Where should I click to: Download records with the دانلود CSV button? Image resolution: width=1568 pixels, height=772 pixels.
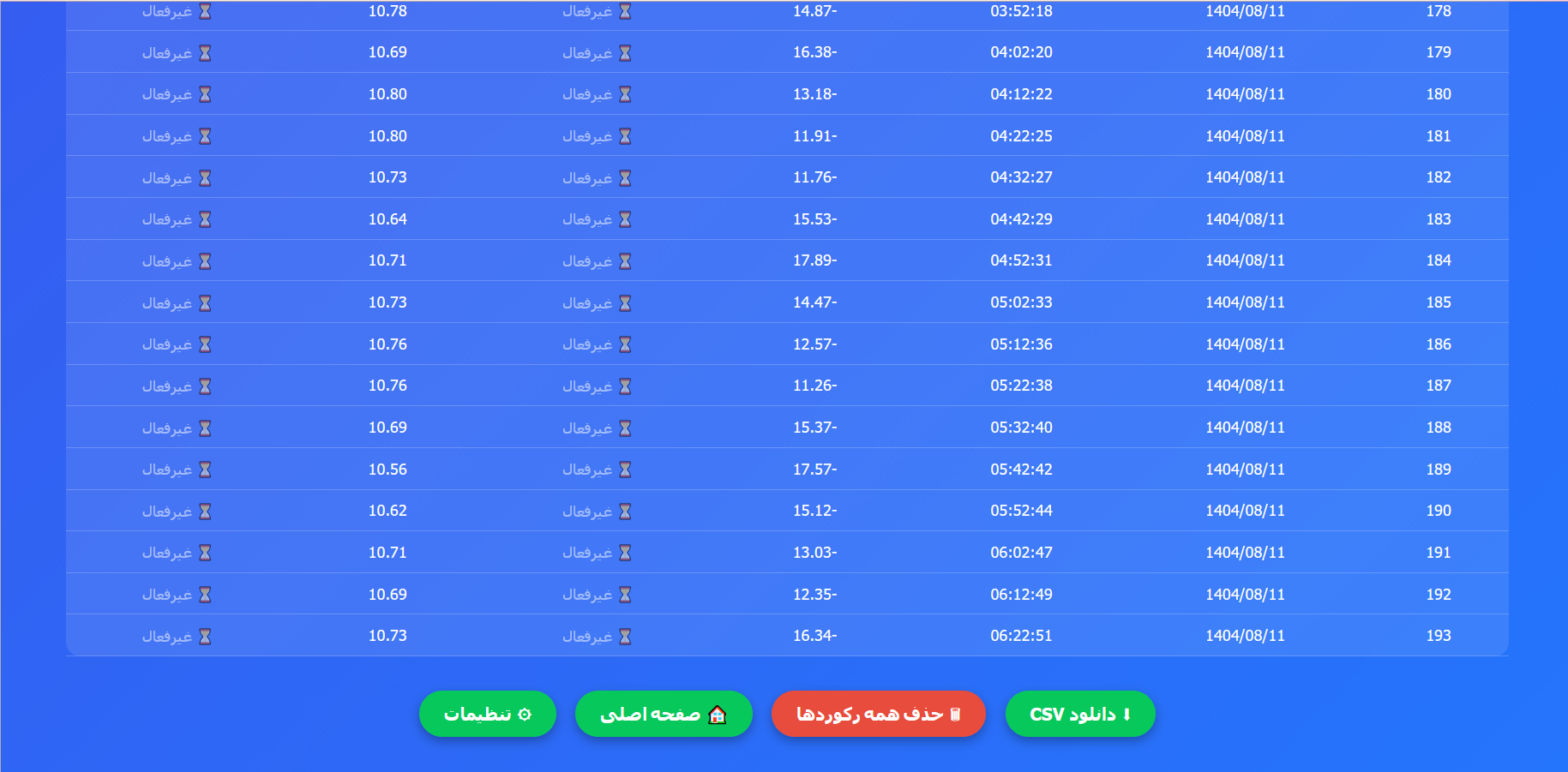[1079, 714]
